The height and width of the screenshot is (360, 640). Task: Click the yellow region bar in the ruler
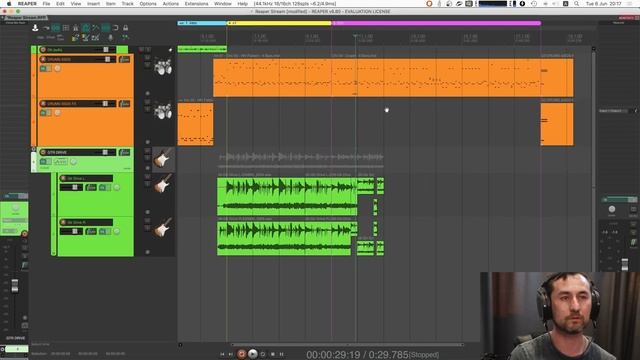tap(279, 23)
